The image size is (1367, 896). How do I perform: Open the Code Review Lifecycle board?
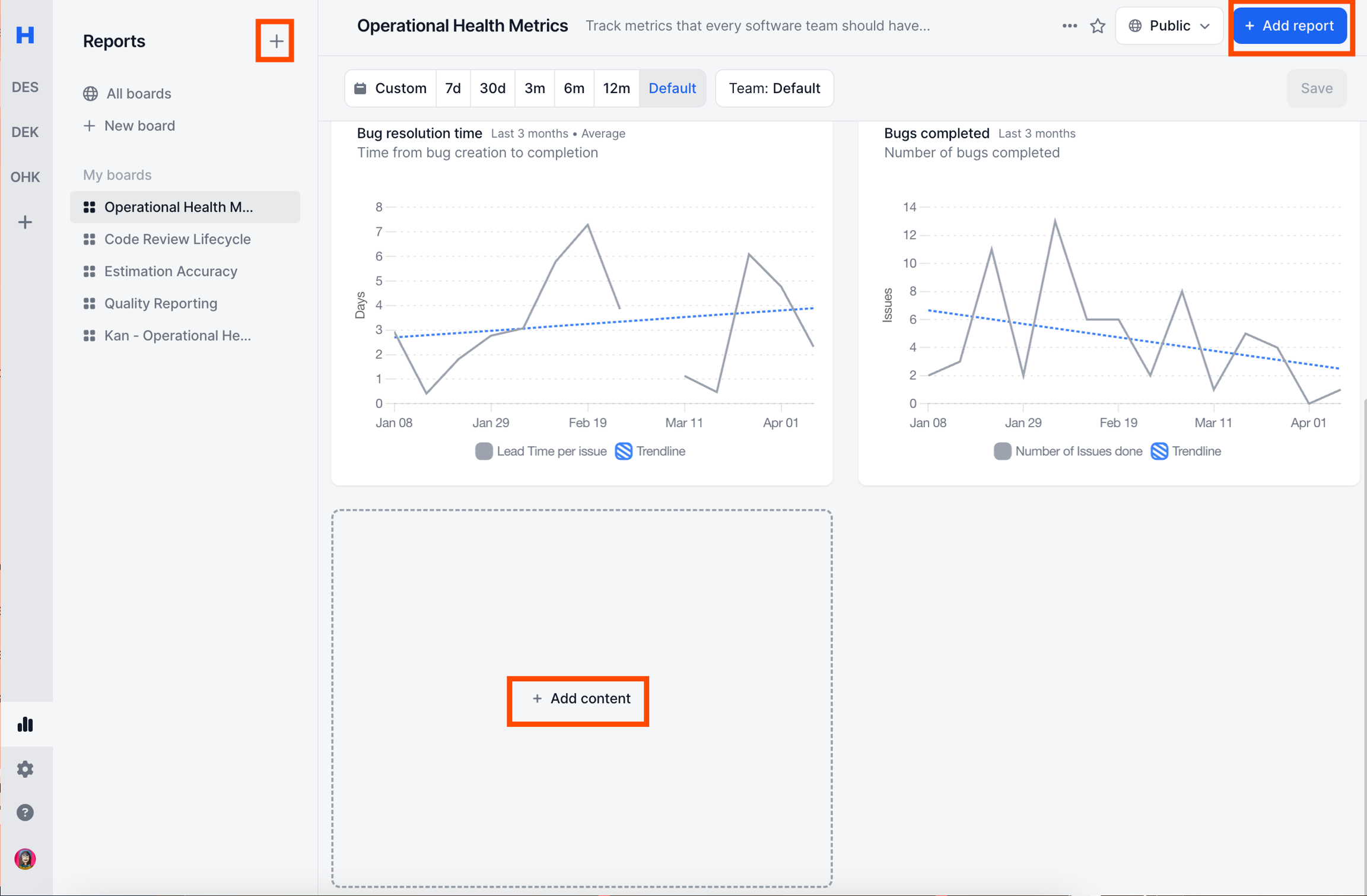[177, 239]
